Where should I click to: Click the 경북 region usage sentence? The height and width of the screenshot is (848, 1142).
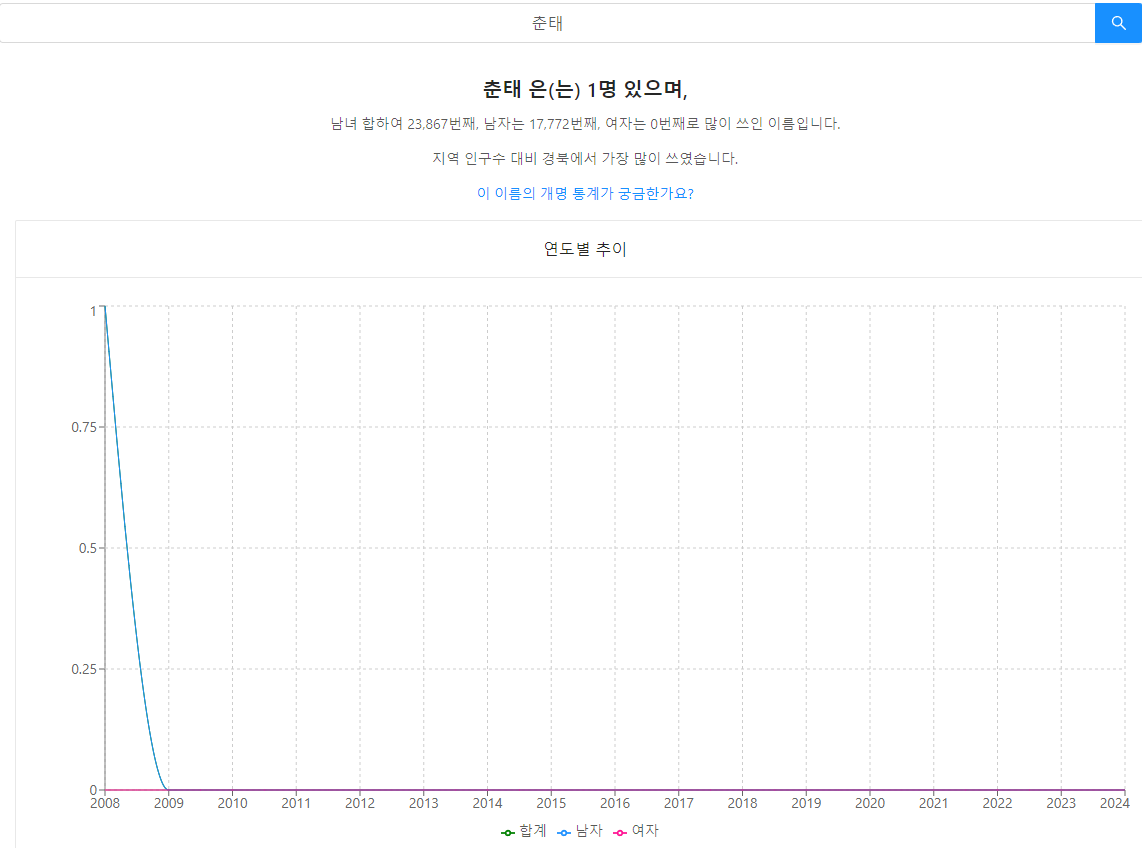tap(585, 158)
